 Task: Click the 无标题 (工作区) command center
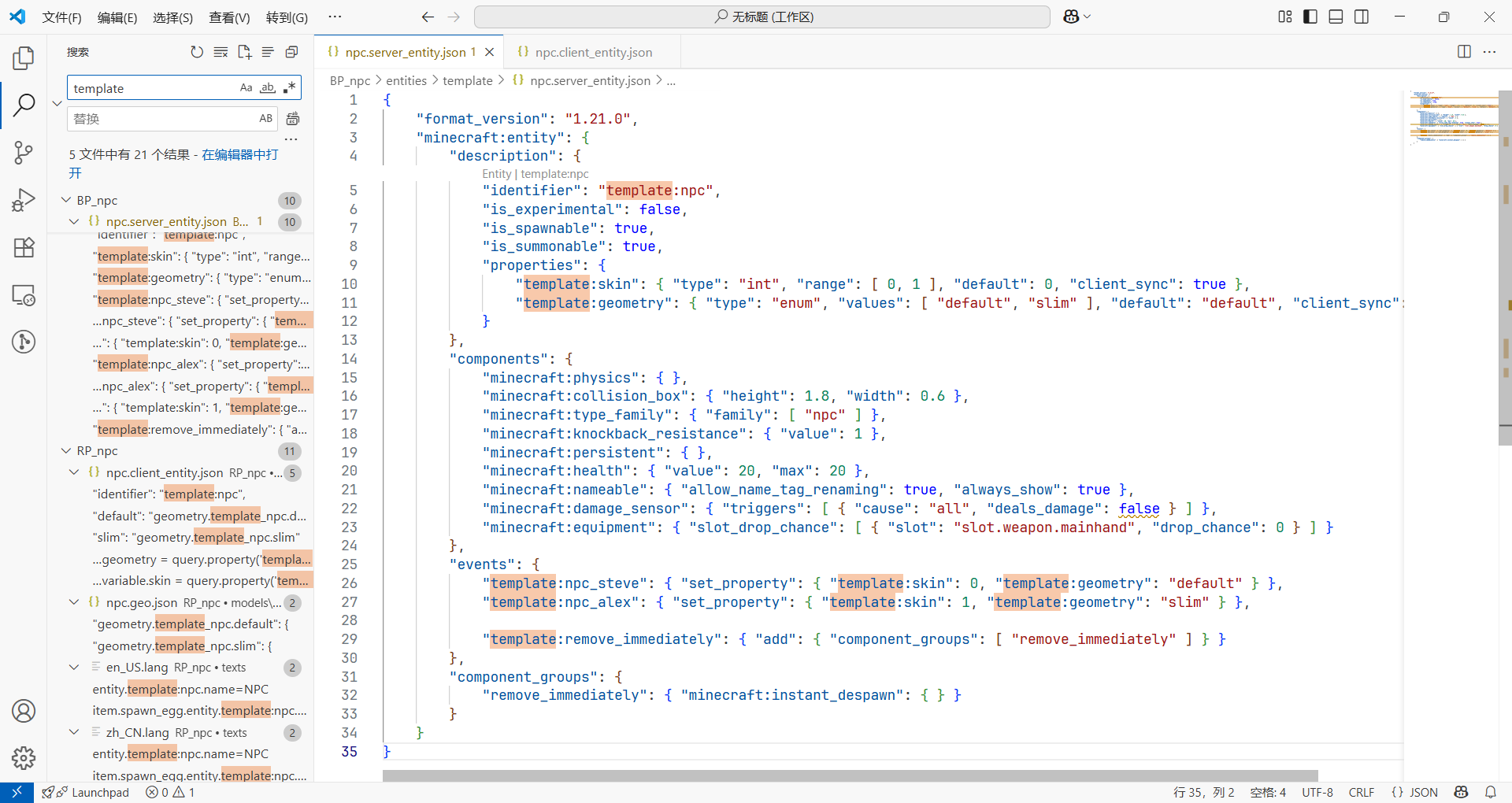(x=762, y=17)
